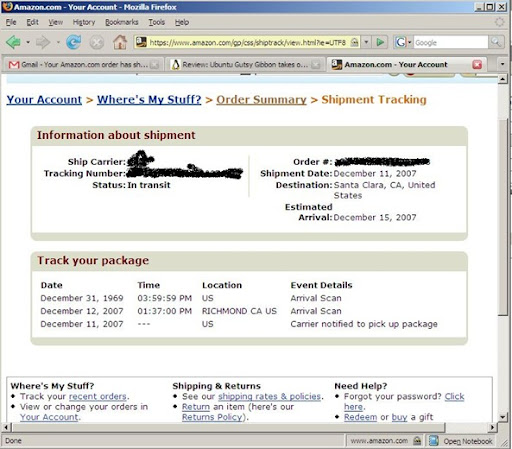Click the vertical scrollbar down arrow
This screenshot has height=449, width=512.
point(503,417)
